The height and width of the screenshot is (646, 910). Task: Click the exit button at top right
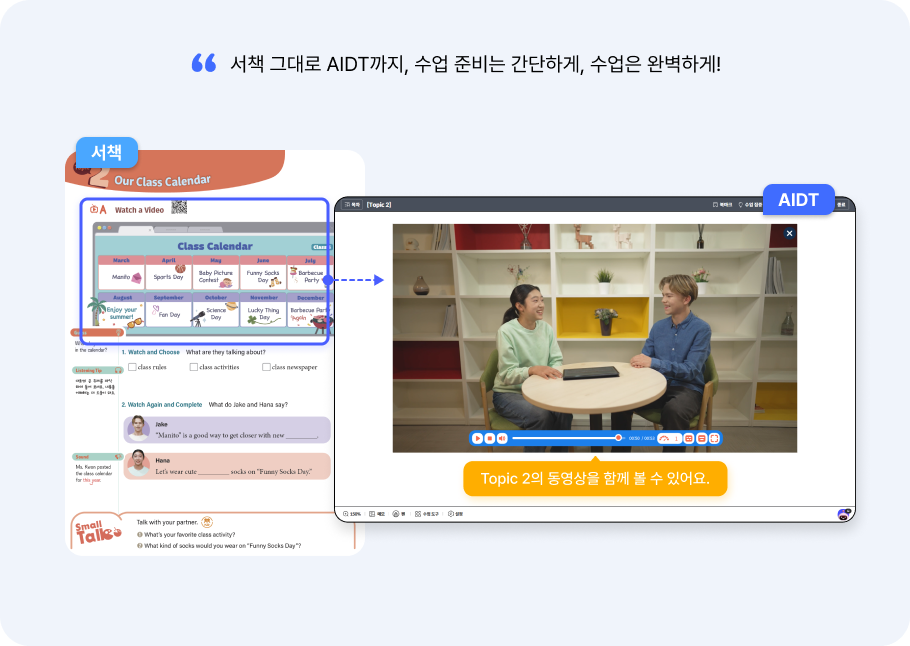(x=841, y=204)
